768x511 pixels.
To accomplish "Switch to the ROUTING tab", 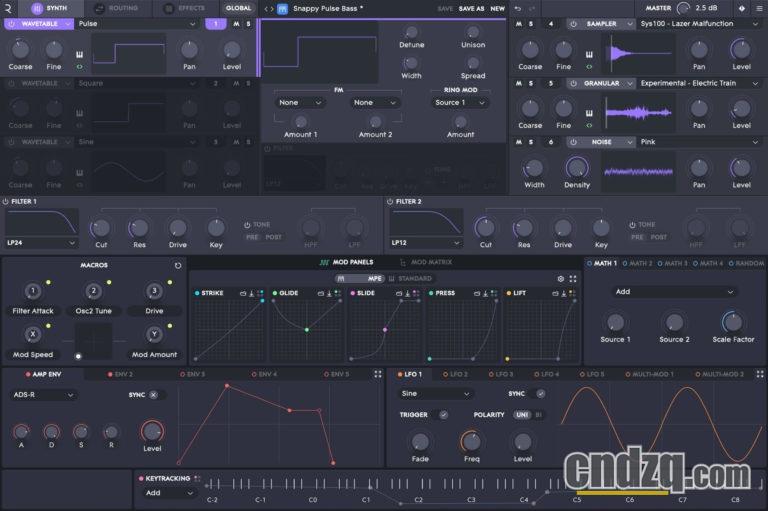I will coord(117,8).
